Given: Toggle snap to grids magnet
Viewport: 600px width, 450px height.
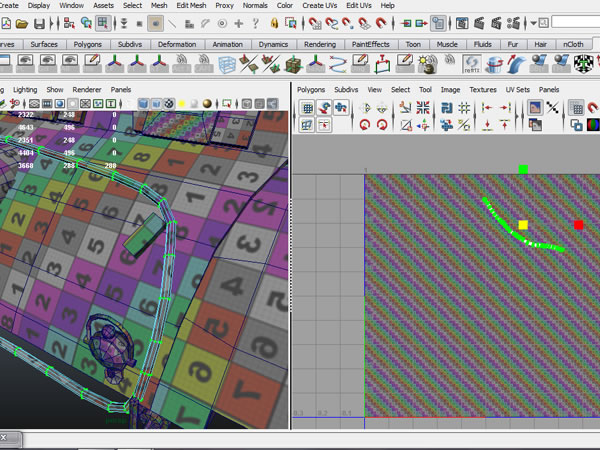Looking at the screenshot, I should click(315, 23).
